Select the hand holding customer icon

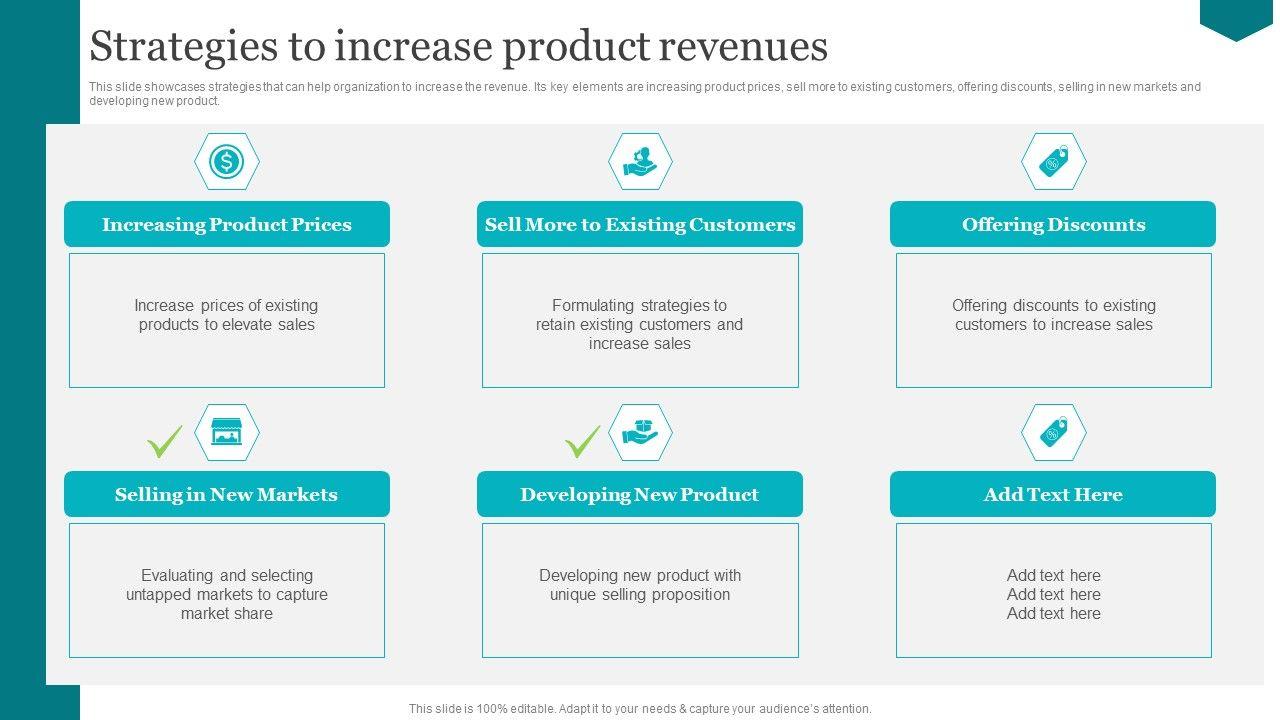[640, 161]
